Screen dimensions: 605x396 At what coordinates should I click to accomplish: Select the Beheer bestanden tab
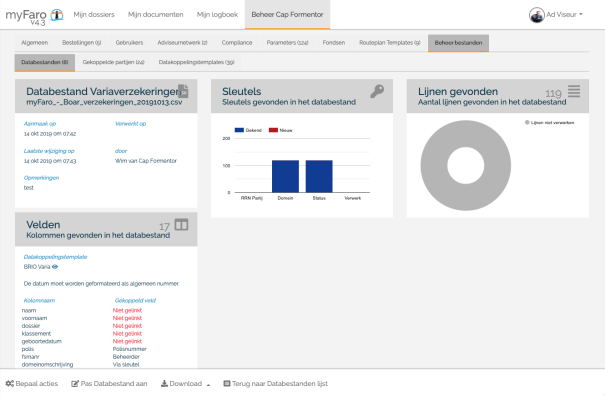[x=458, y=43]
